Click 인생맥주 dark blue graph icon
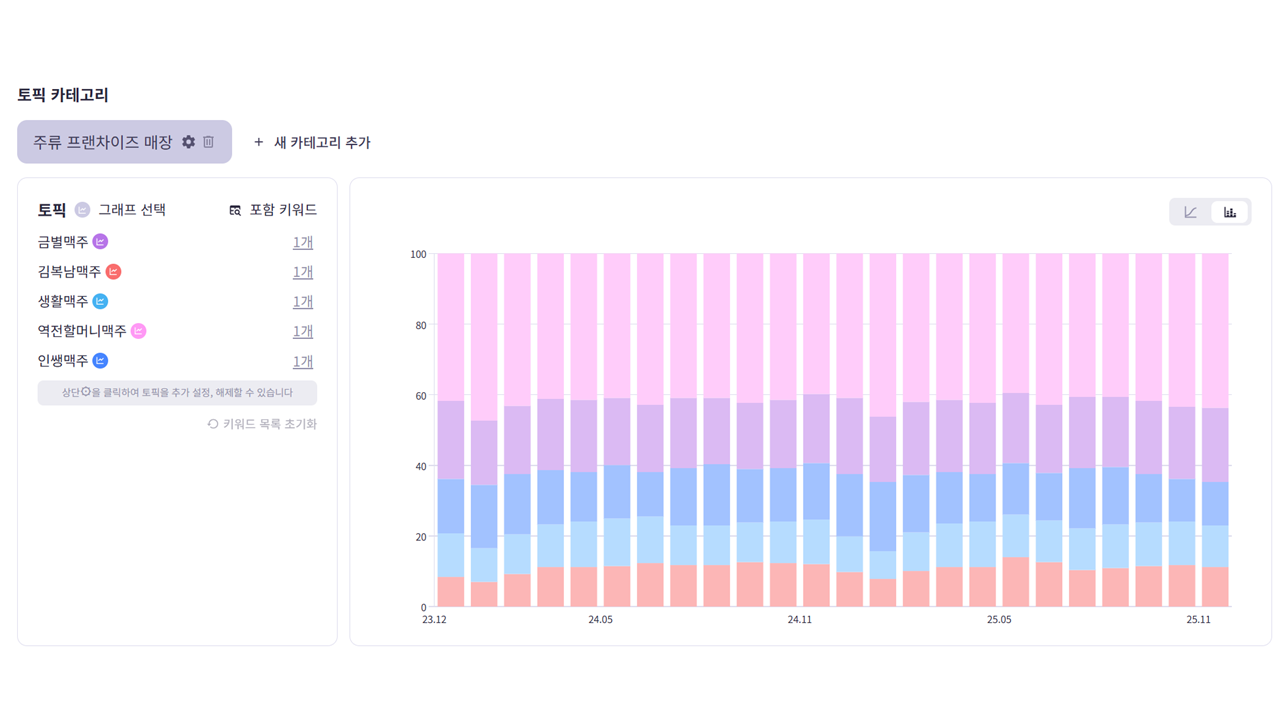 [100, 361]
